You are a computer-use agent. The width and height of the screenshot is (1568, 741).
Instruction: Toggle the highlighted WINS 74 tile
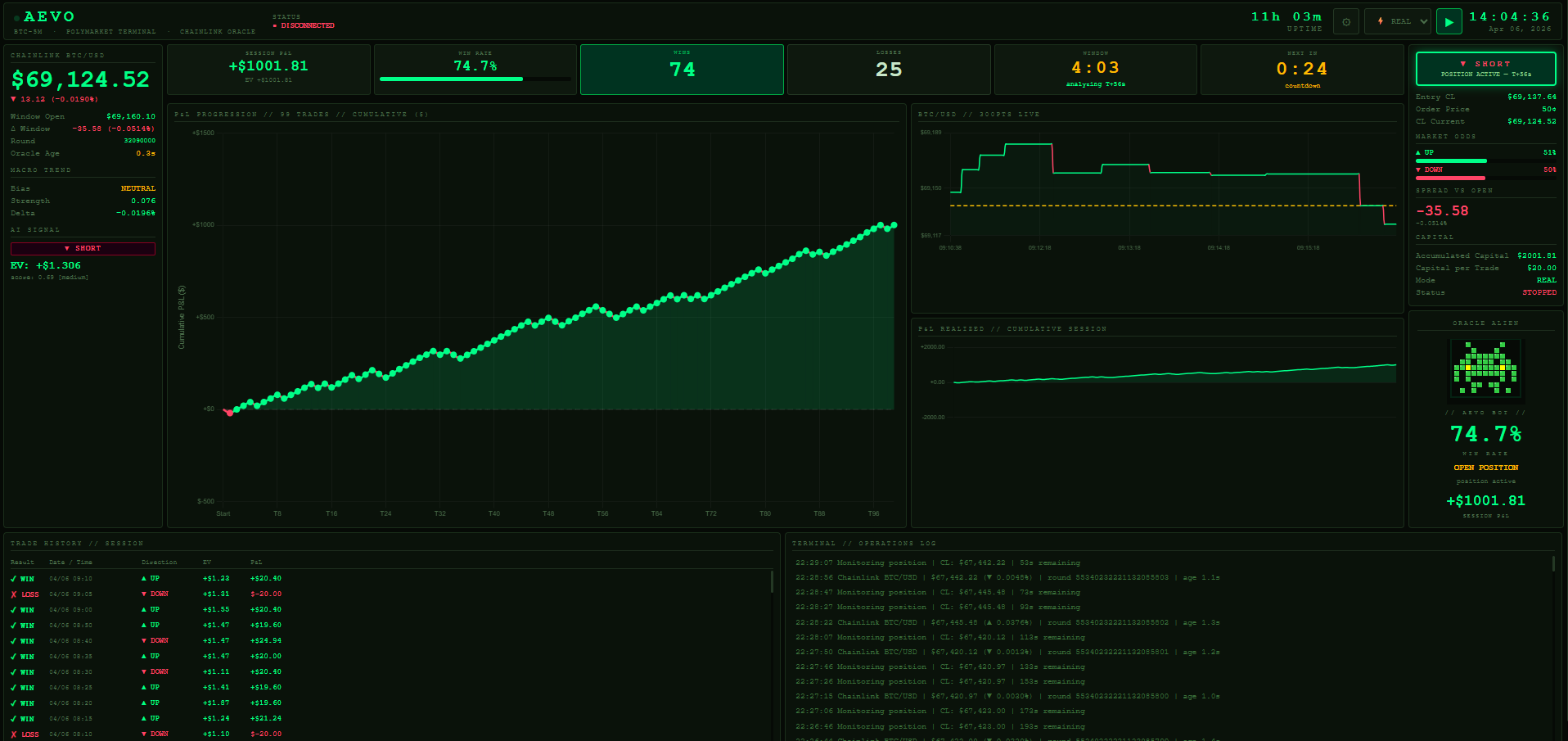coord(682,69)
